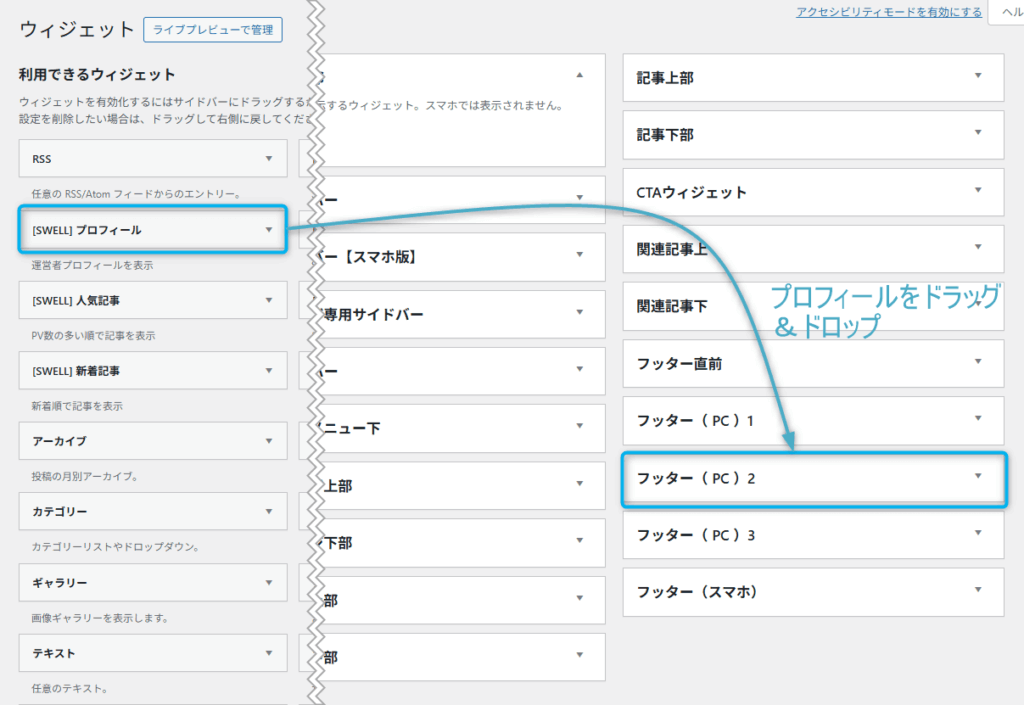
Task: Click the 専用サイドバー area title
Action: coord(374,315)
